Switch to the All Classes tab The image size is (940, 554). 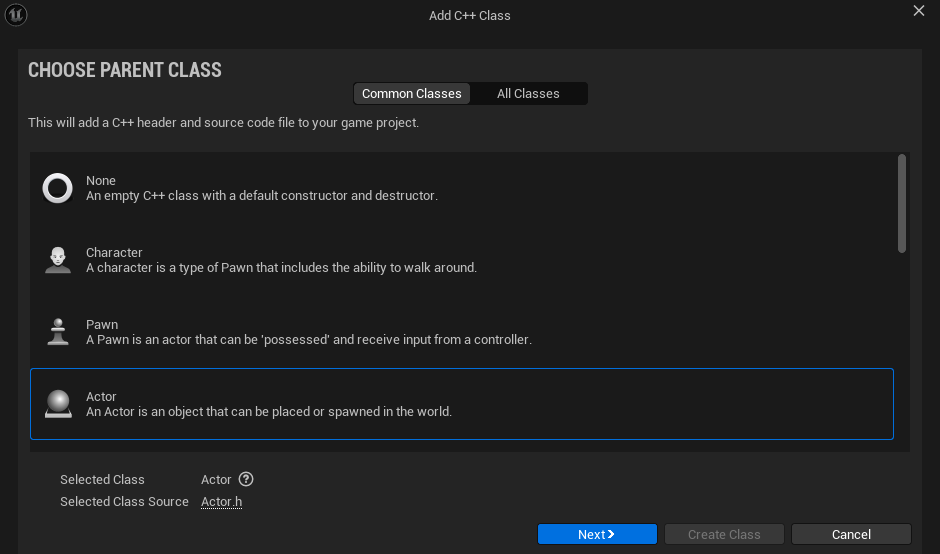[x=528, y=93]
